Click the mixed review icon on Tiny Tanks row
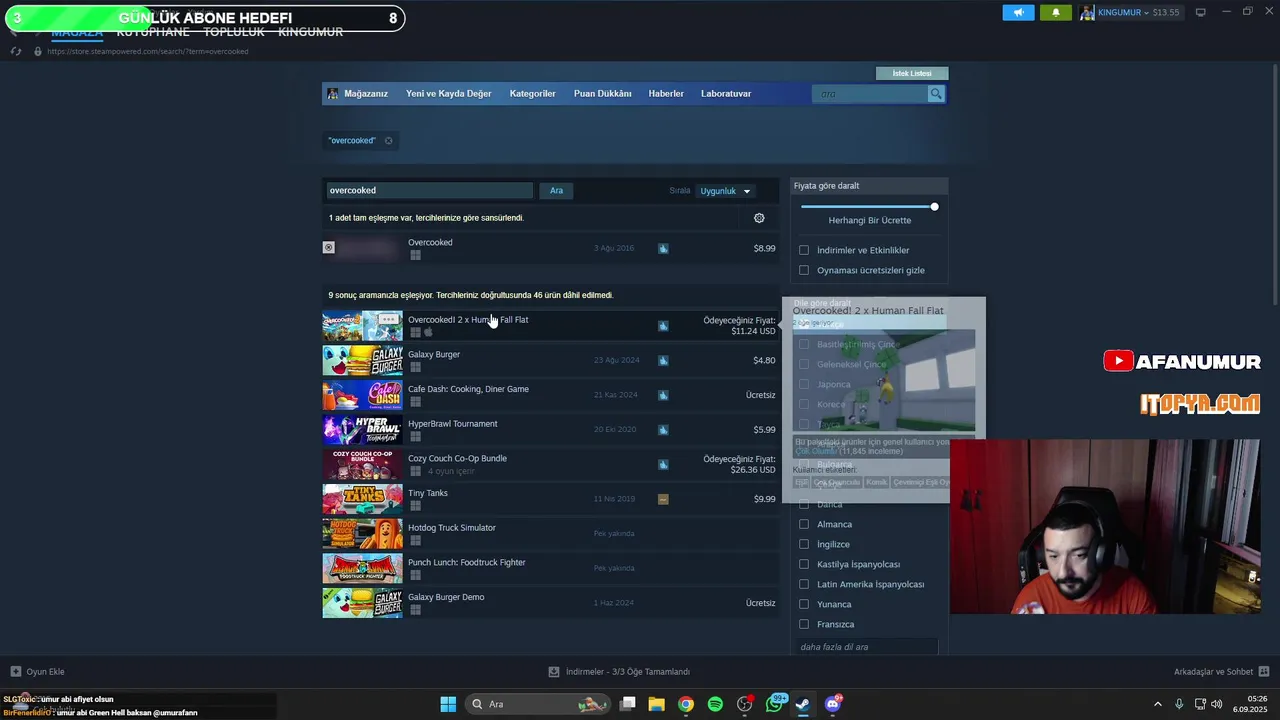Screen dimensions: 1280x720 (663, 499)
